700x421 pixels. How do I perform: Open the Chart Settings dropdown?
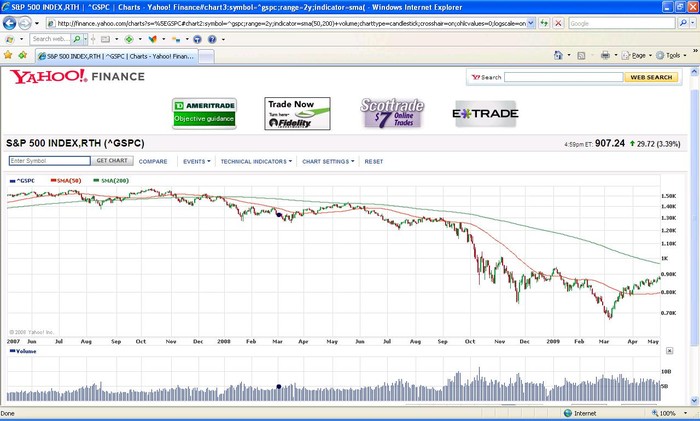coord(327,161)
